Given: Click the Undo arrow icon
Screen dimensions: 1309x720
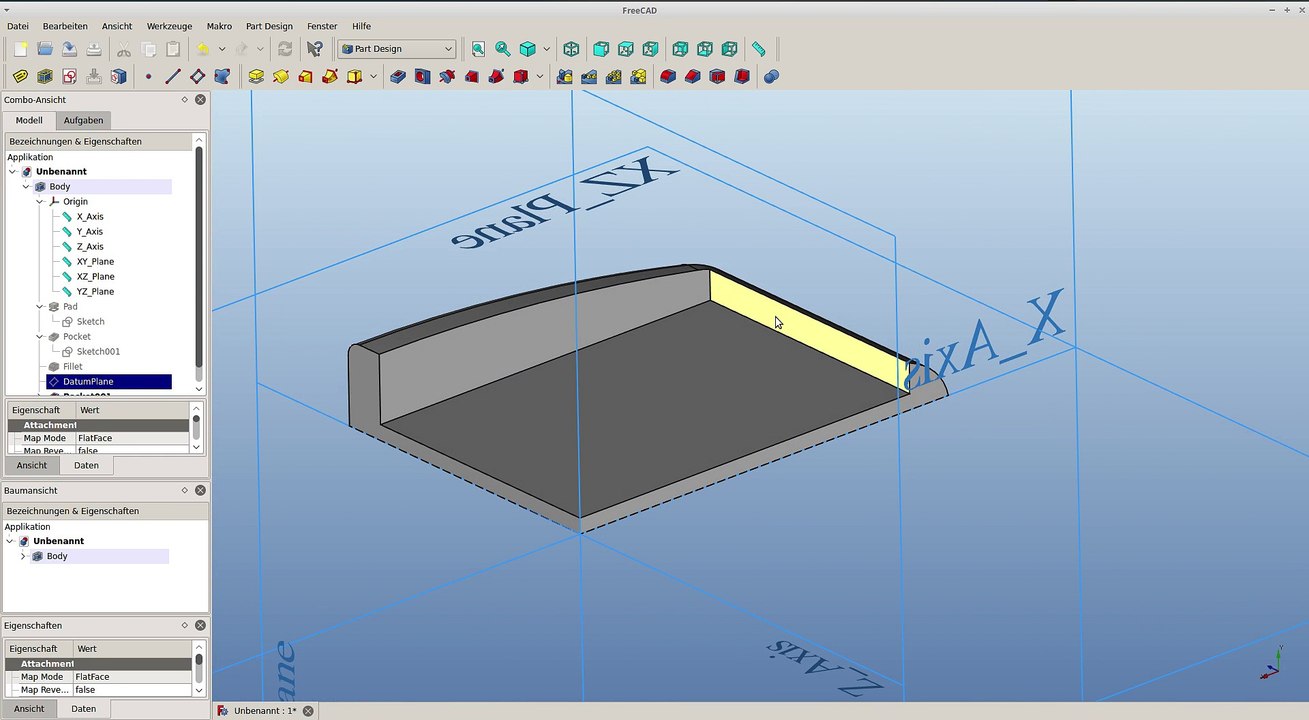Looking at the screenshot, I should tap(203, 49).
